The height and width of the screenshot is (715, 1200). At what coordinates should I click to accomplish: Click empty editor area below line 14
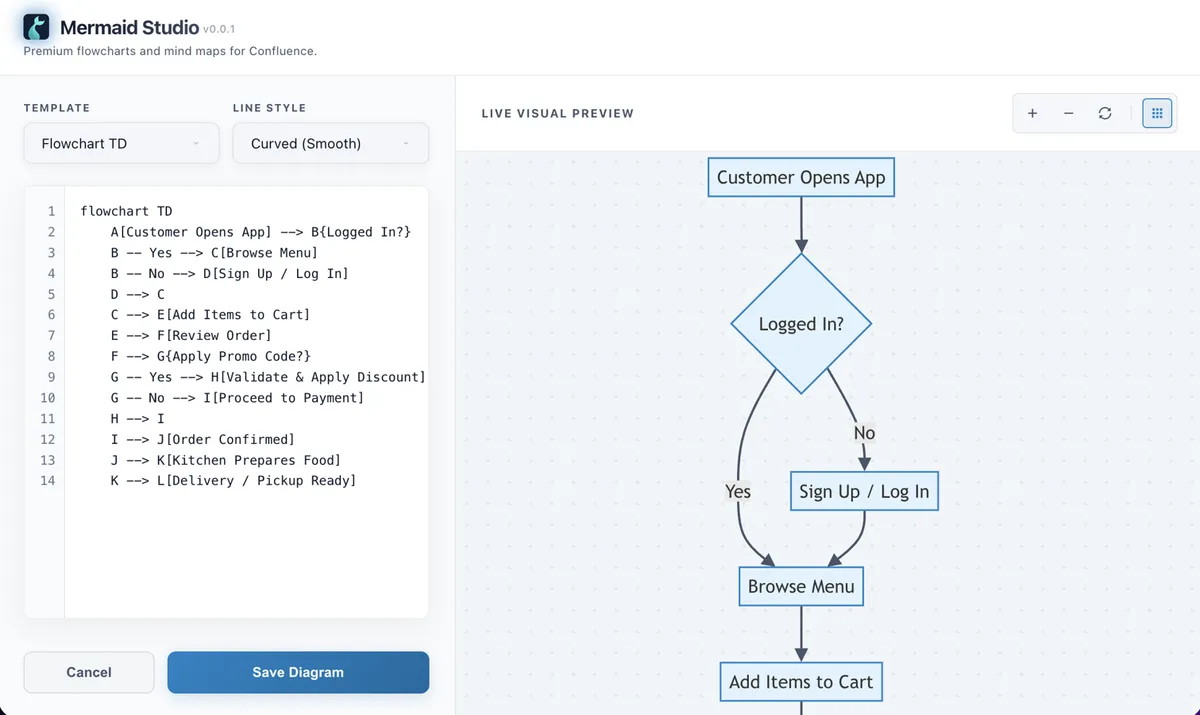pos(246,555)
